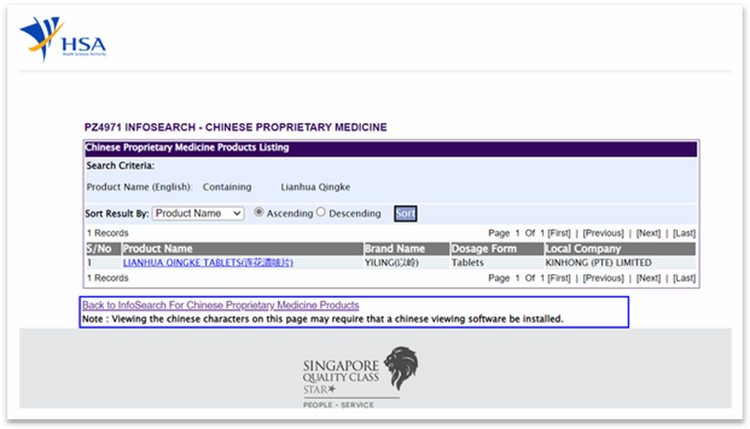The width and height of the screenshot is (750, 429).
Task: Click the Local Company column header
Action: (620, 249)
